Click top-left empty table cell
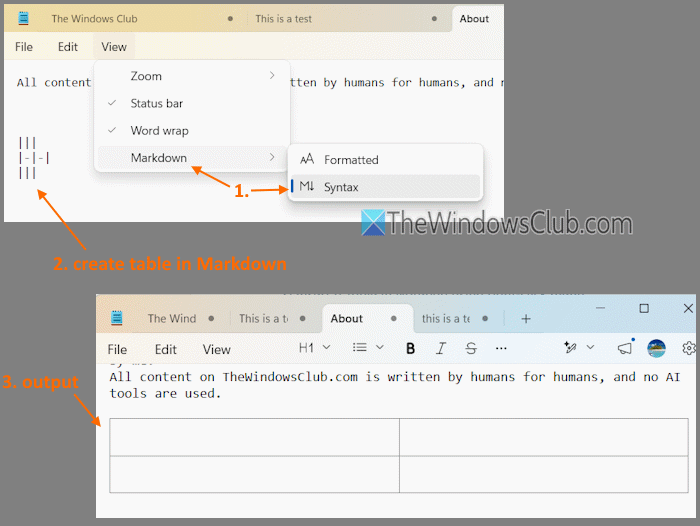This screenshot has width=700, height=526. [x=254, y=437]
